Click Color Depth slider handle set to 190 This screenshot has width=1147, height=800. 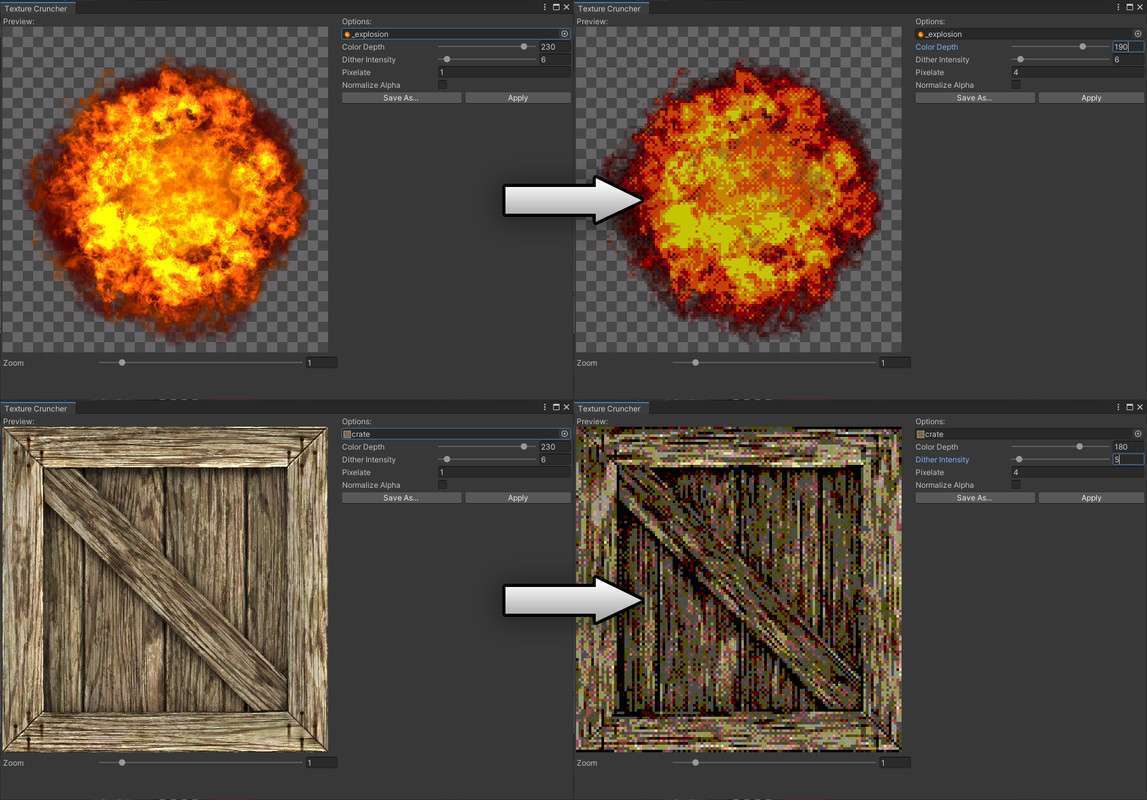(x=1083, y=47)
